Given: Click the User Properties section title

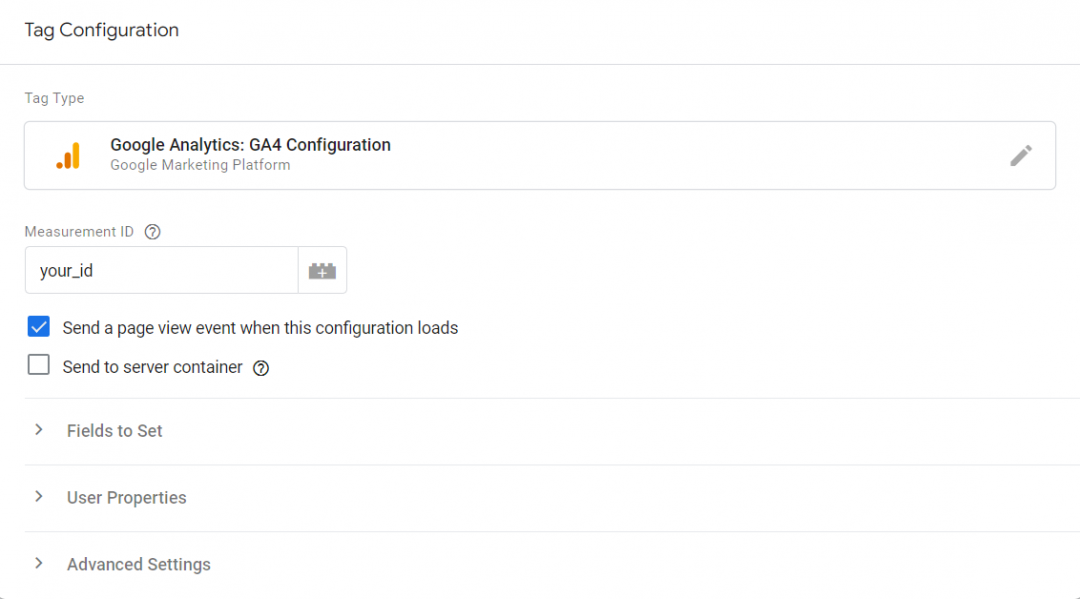Looking at the screenshot, I should 127,498.
